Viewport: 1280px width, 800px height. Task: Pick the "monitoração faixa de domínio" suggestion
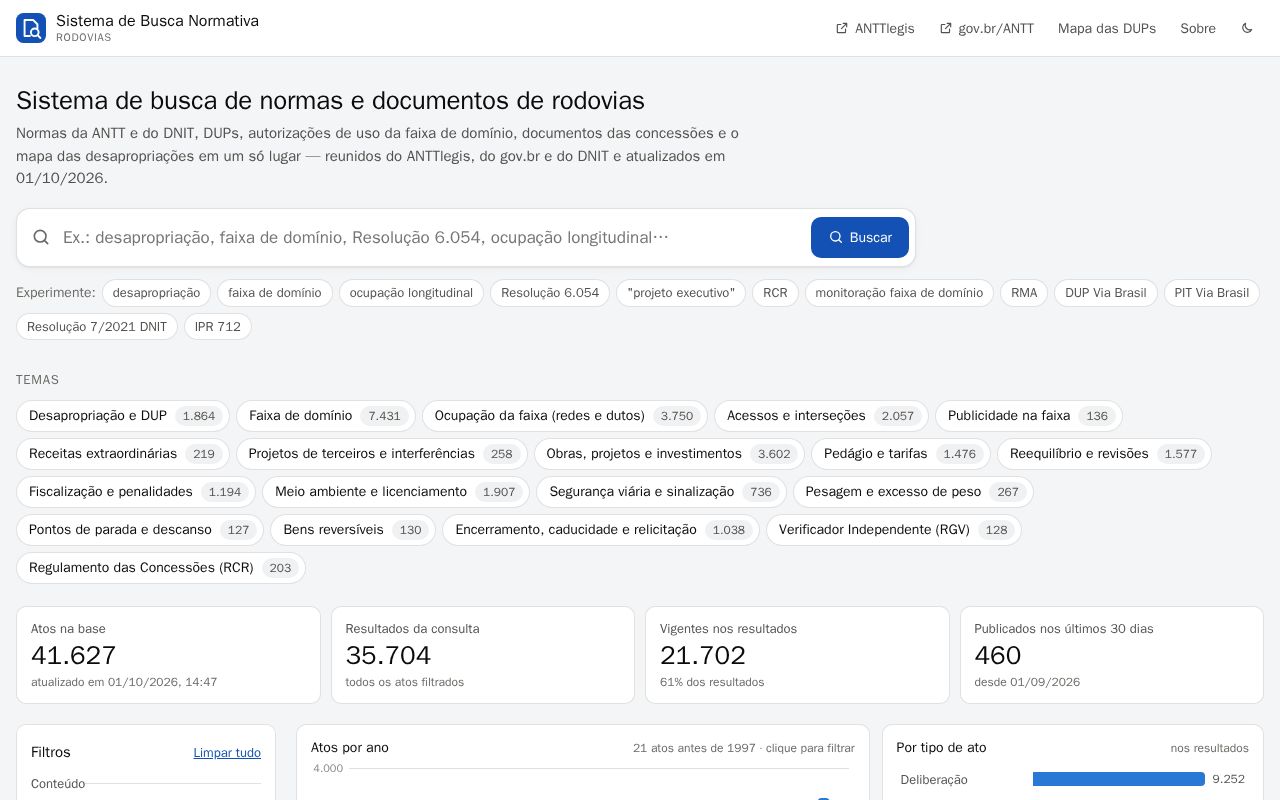point(899,293)
